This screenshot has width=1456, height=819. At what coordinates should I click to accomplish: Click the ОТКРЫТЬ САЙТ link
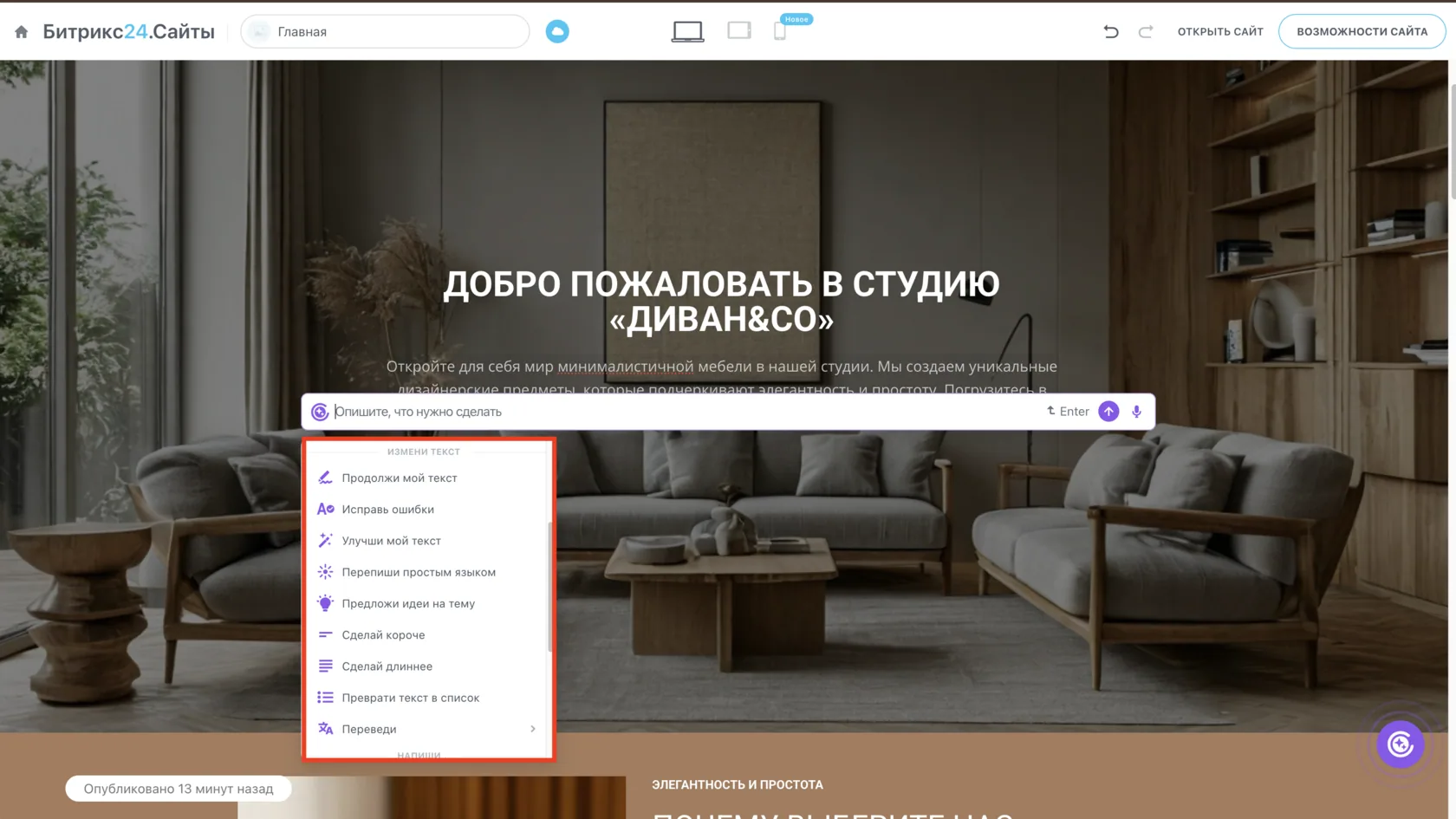pos(1220,32)
